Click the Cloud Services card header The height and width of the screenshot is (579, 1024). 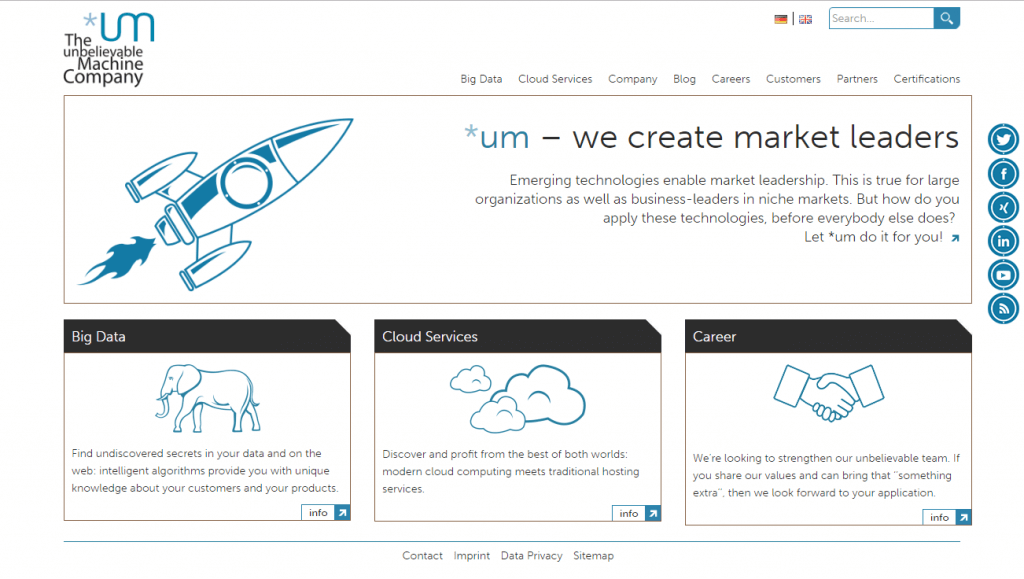click(x=518, y=336)
